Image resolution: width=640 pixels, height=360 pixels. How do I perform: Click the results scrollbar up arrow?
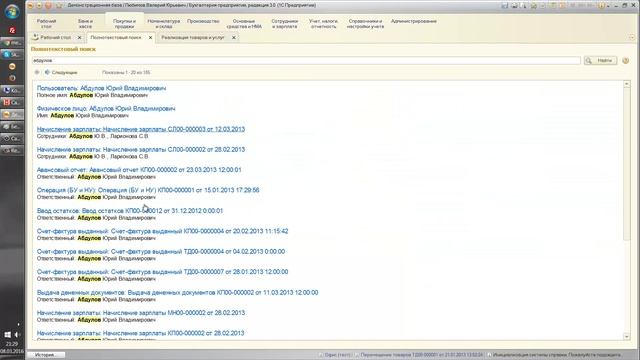tap(627, 84)
